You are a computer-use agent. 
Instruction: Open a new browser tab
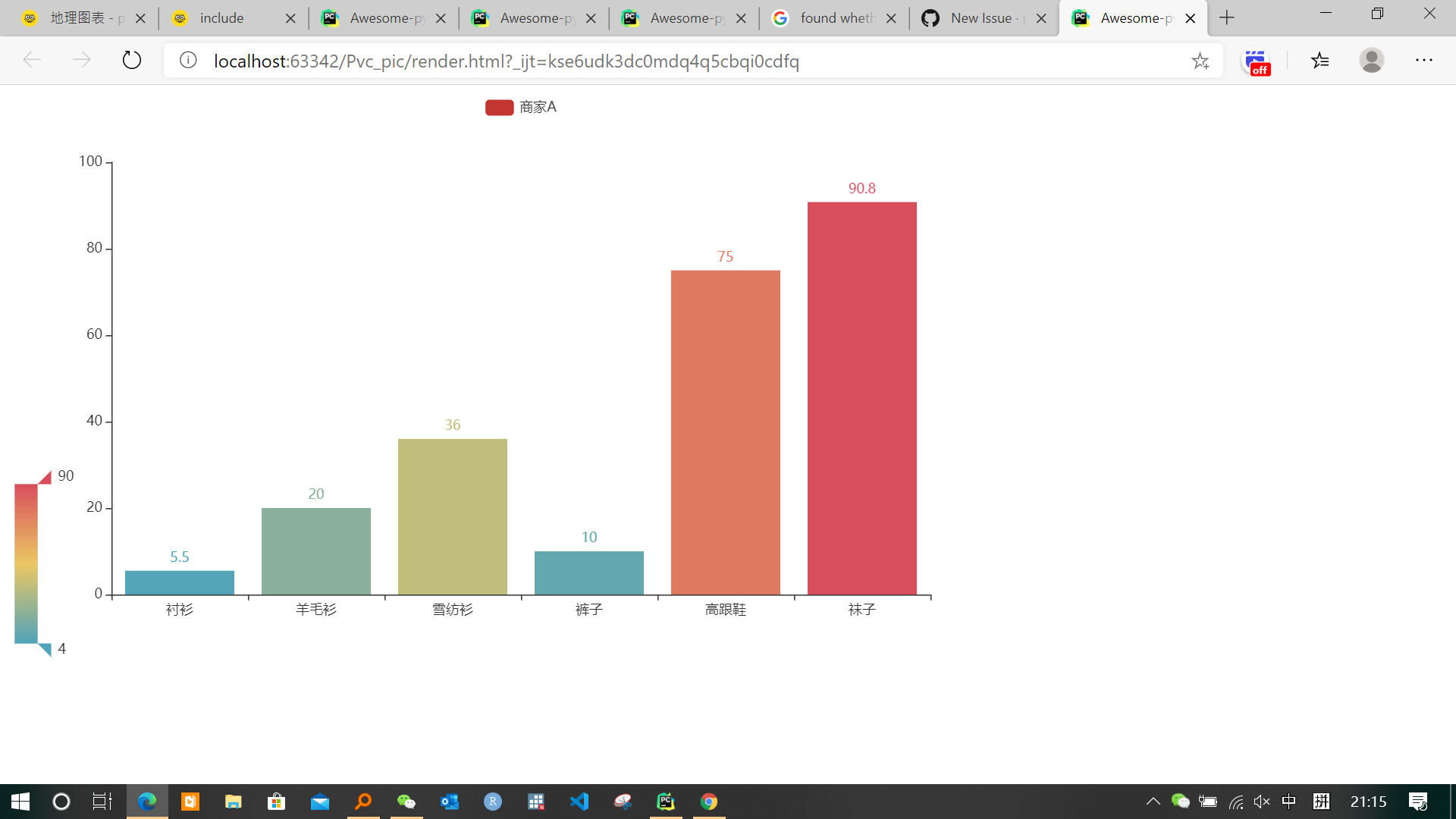click(1227, 17)
